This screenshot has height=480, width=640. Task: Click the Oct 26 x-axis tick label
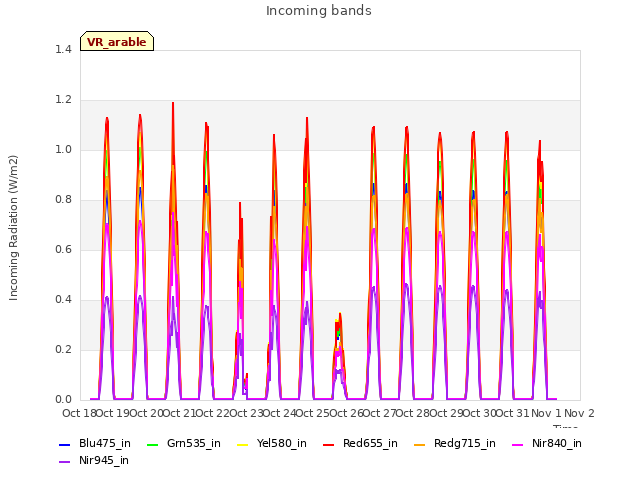(x=346, y=413)
